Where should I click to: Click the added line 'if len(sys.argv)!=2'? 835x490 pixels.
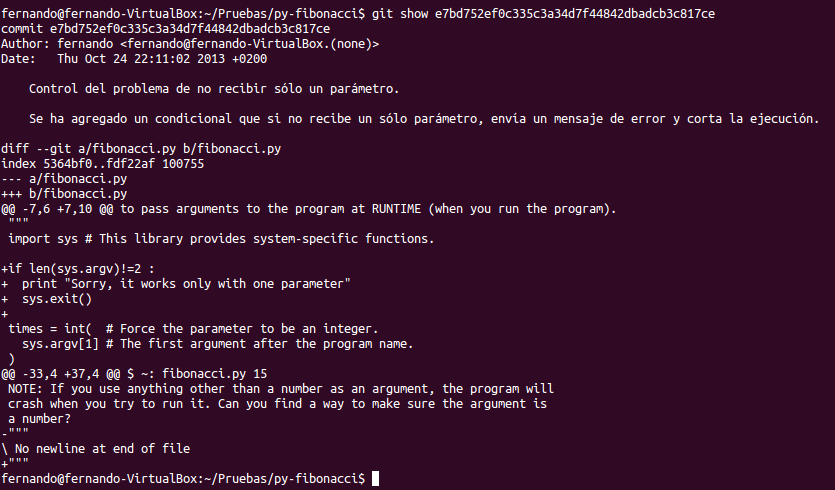pos(78,268)
